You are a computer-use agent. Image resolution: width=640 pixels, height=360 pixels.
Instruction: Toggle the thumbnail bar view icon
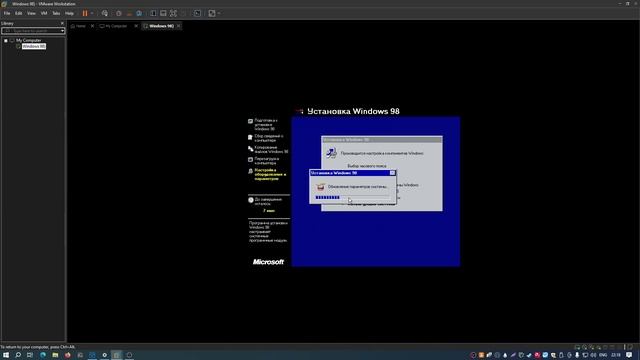(x=163, y=13)
